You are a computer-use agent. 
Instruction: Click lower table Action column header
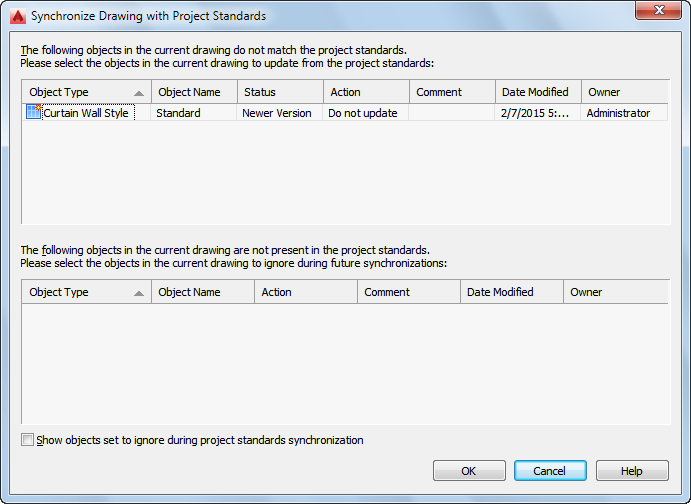click(x=305, y=292)
